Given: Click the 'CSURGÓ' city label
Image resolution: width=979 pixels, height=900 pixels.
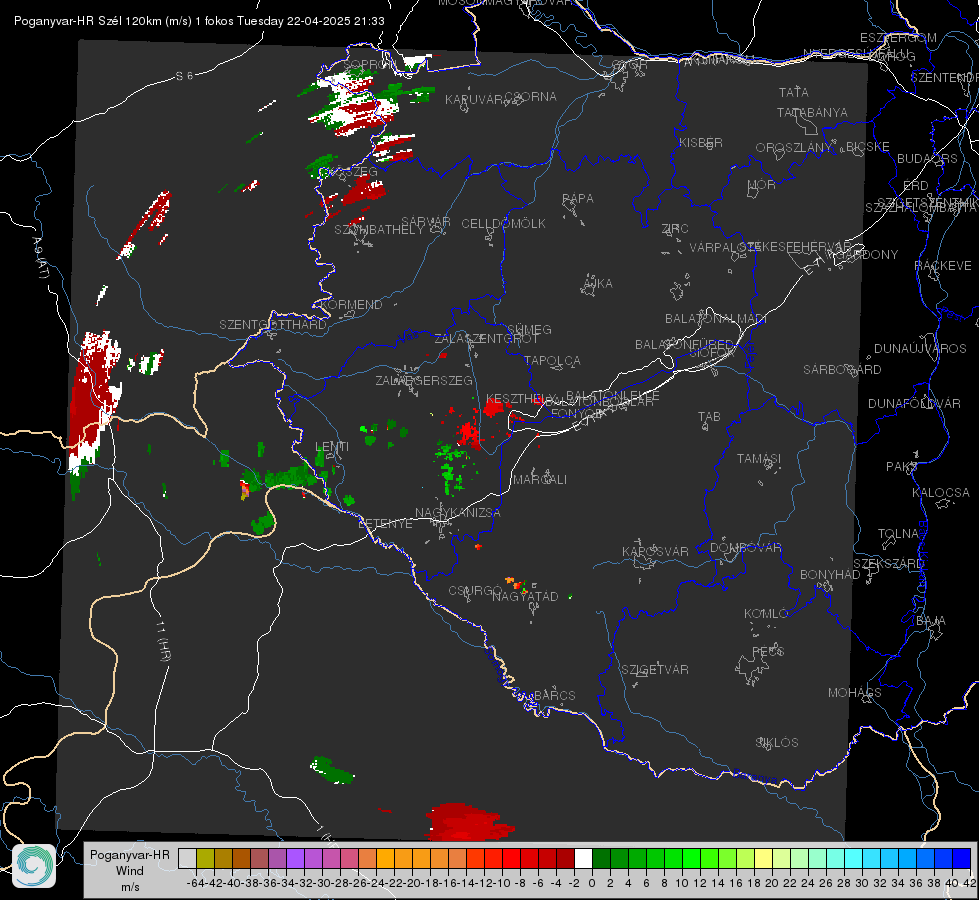Looking at the screenshot, I should pyautogui.click(x=475, y=591).
